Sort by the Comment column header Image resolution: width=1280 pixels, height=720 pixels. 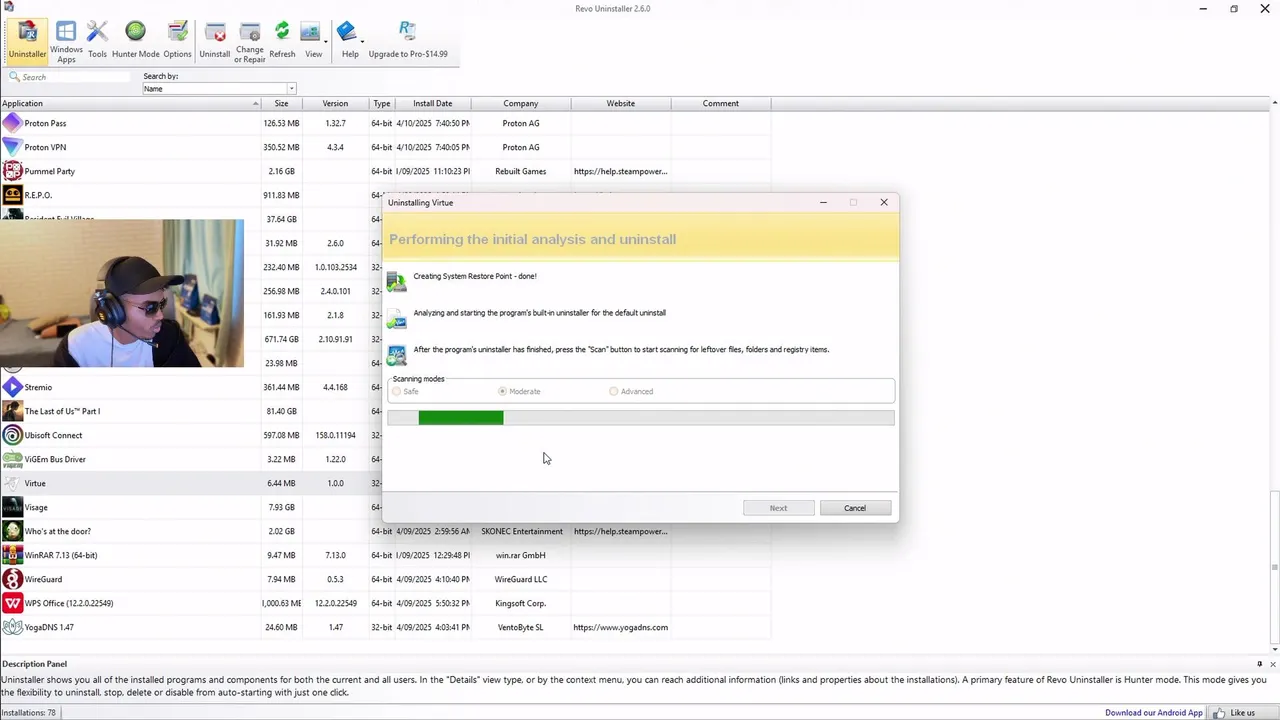point(720,103)
